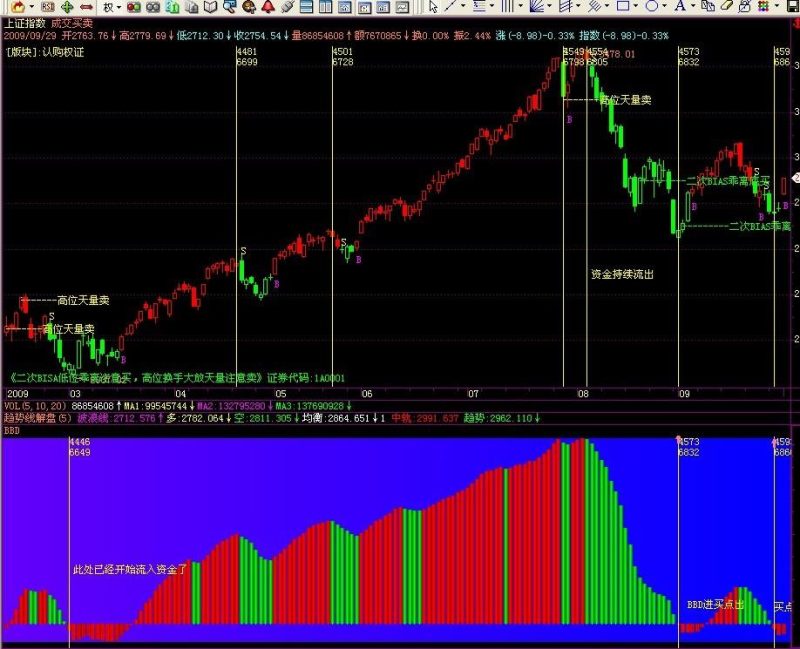Click the 趋势线解盘(5) indicator label
The height and width of the screenshot is (649, 800).
(38, 418)
